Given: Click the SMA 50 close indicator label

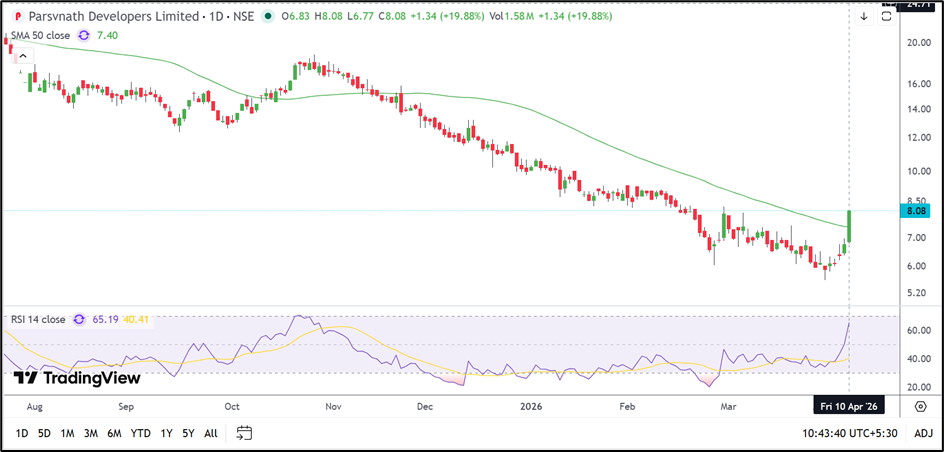Looking at the screenshot, I should pyautogui.click(x=40, y=35).
